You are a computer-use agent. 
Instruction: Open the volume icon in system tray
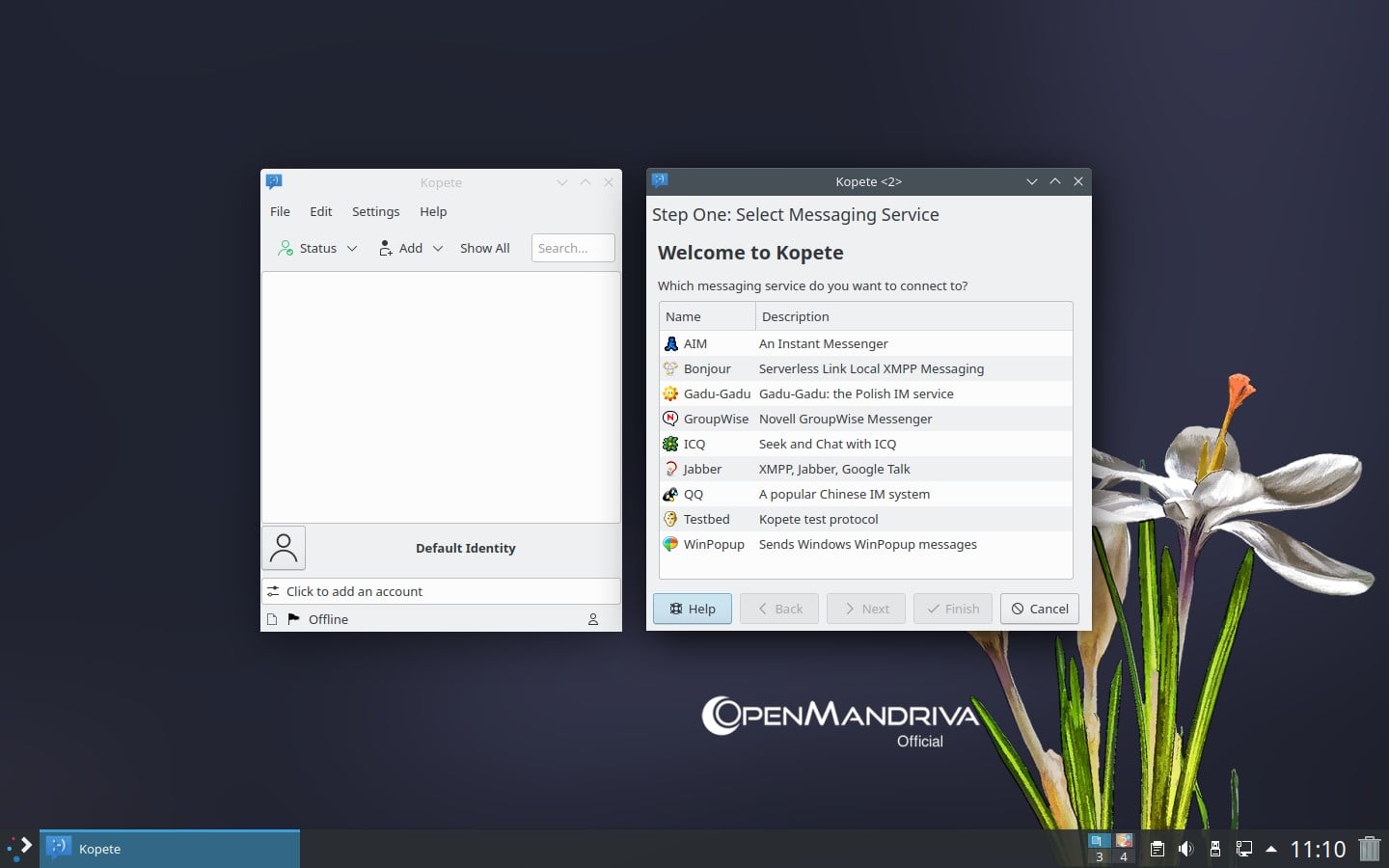pos(1185,849)
